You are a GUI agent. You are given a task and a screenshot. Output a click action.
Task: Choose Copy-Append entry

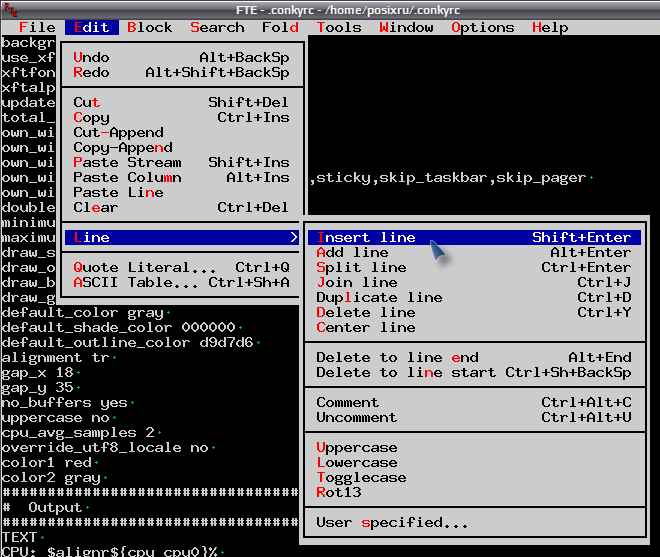[x=181, y=147]
